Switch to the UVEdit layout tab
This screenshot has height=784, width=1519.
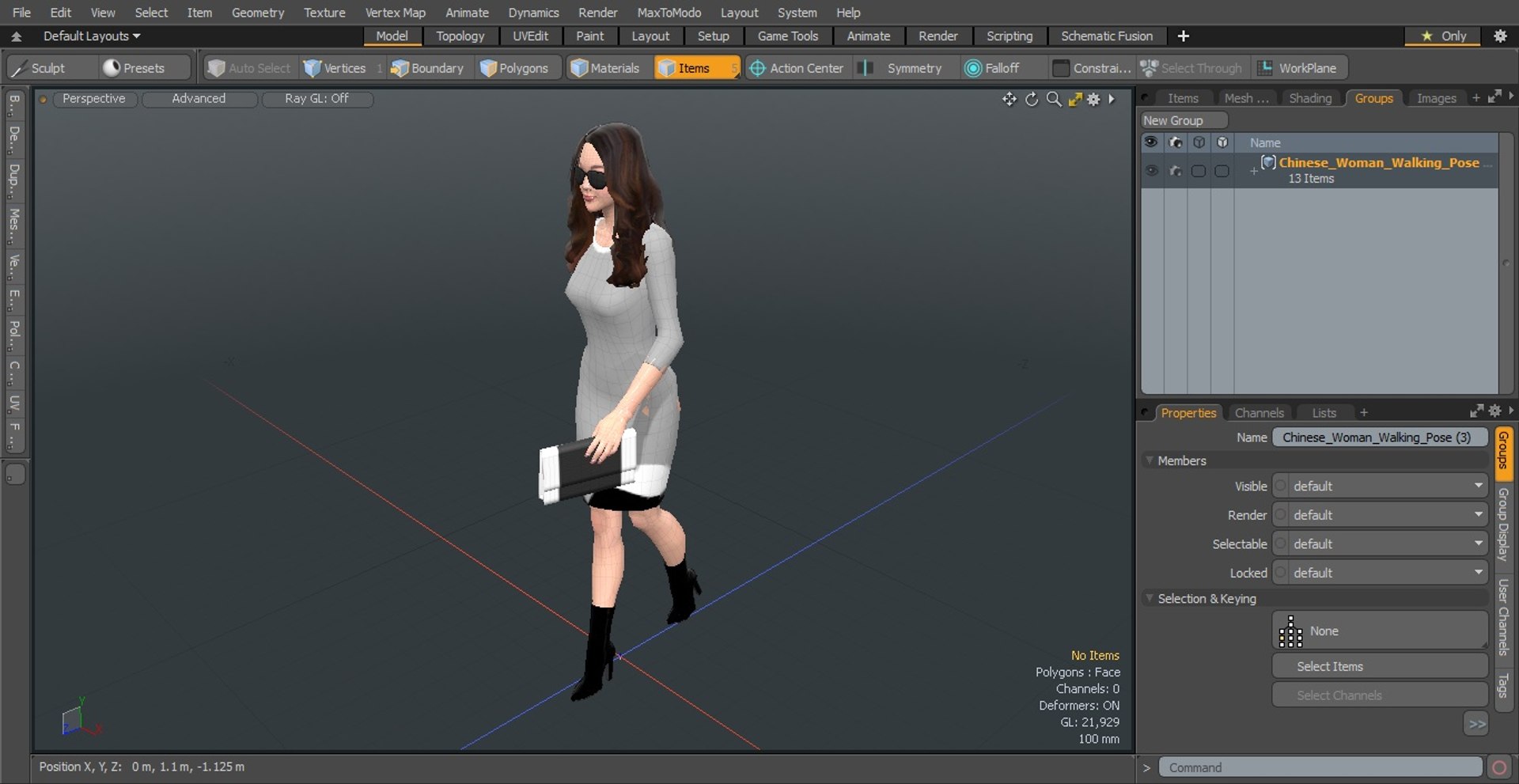(x=530, y=36)
